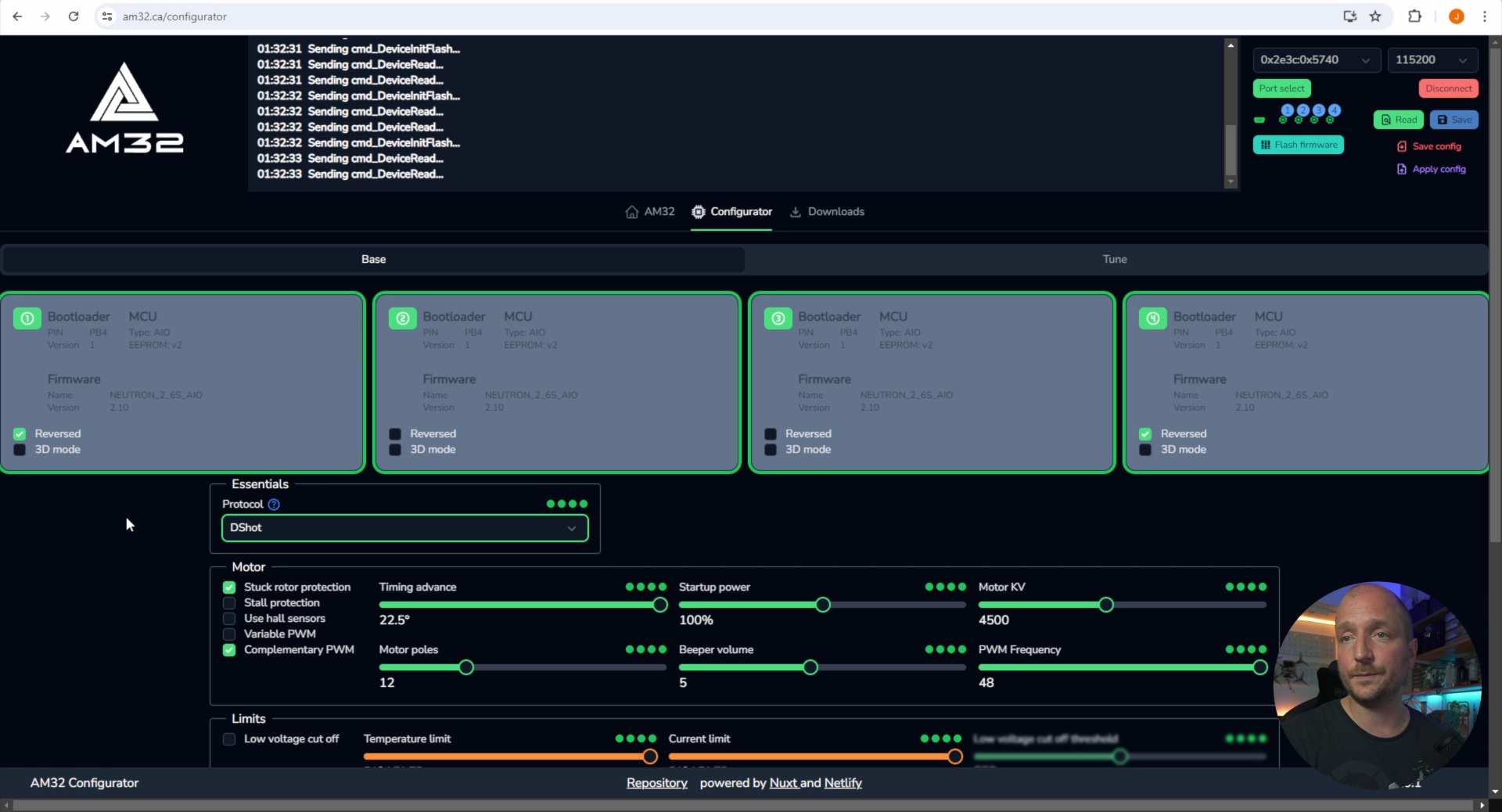
Task: Uncheck Reversed on ESC 1 card
Action: click(20, 434)
